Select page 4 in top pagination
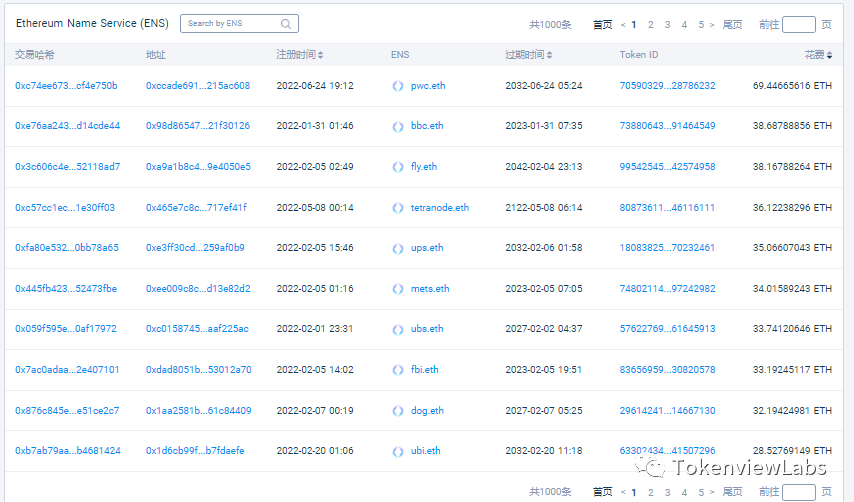 point(684,25)
